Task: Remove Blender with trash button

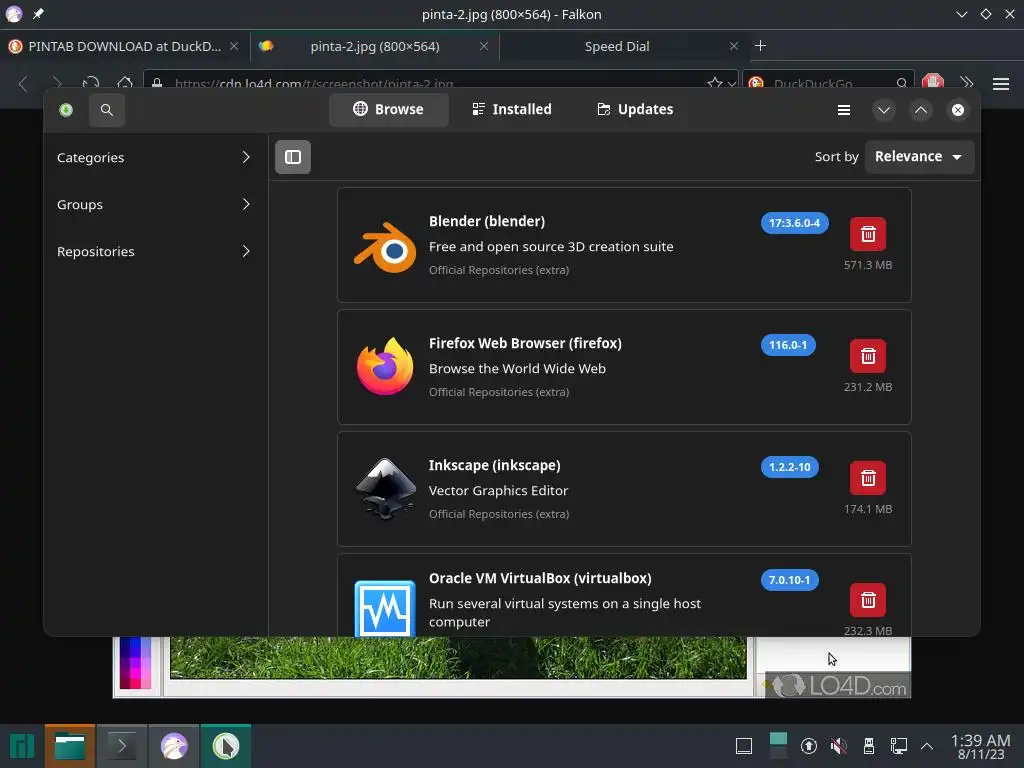Action: 867,234
